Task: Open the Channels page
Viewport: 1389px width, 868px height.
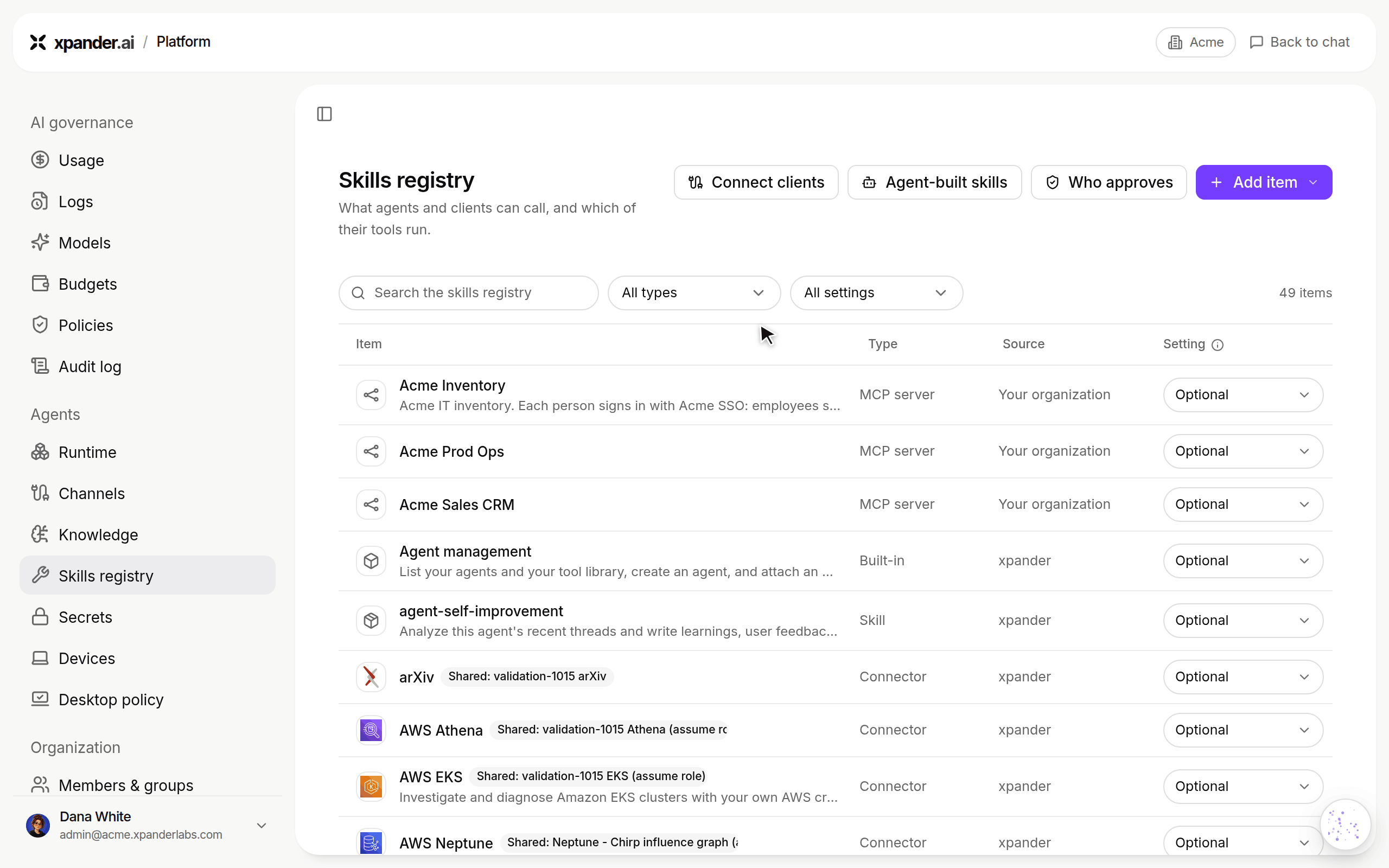Action: pyautogui.click(x=148, y=494)
